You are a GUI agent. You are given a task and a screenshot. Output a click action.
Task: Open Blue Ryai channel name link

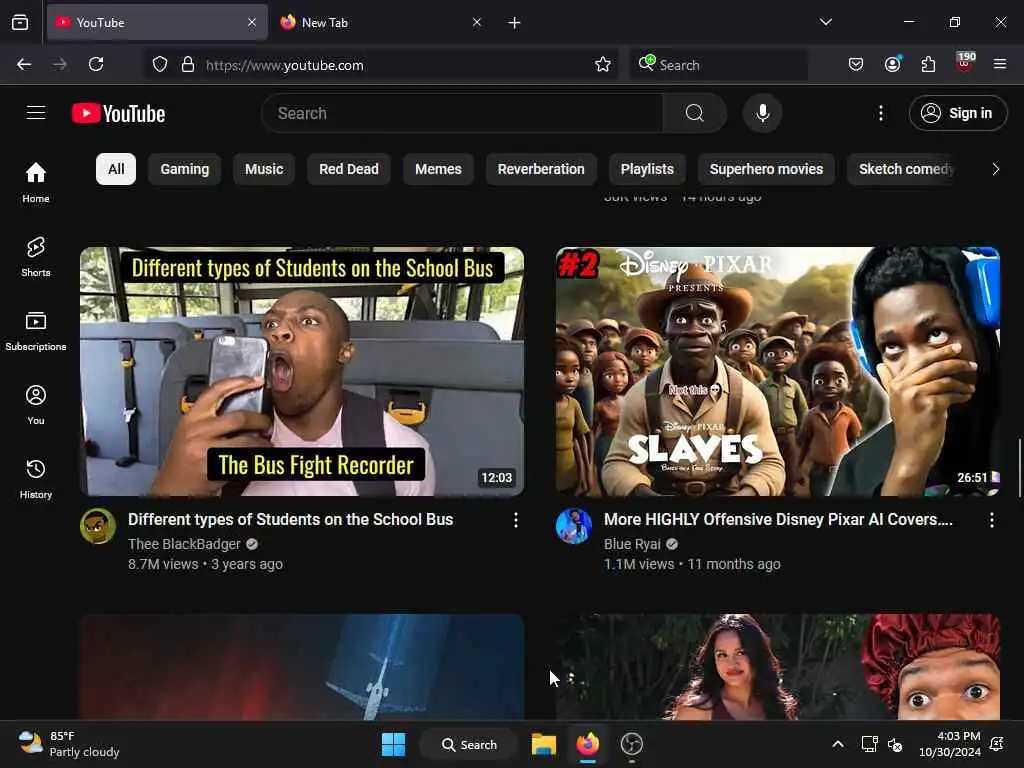pos(632,544)
